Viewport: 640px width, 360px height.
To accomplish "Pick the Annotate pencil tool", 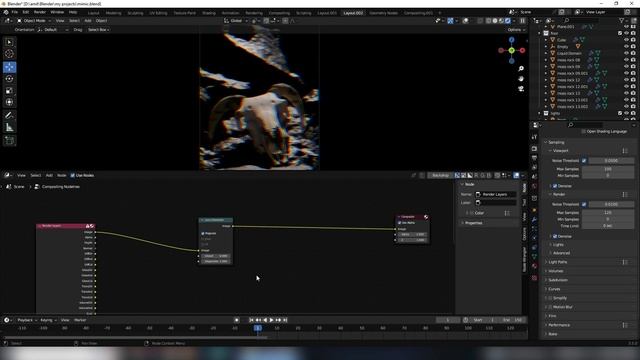I will (9, 116).
